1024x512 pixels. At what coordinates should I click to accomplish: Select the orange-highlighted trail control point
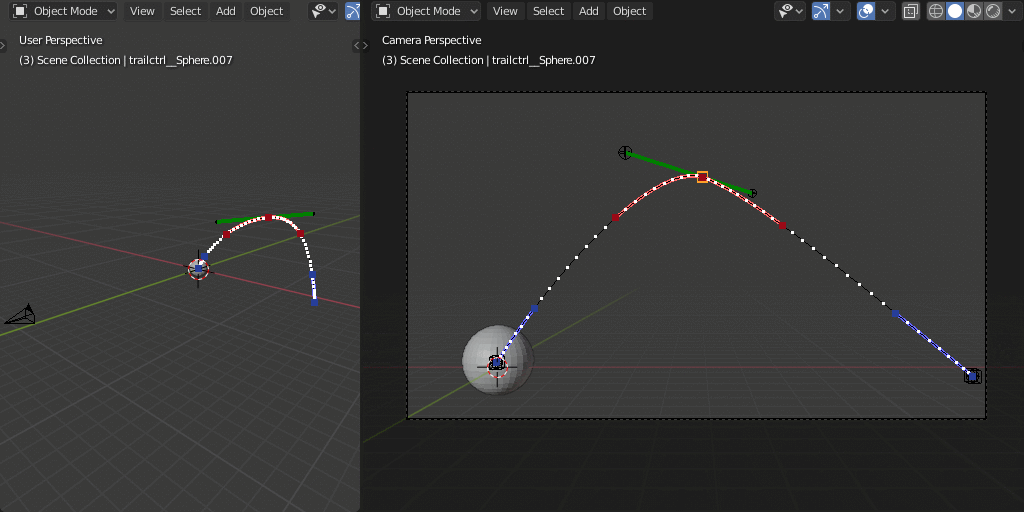pos(702,177)
